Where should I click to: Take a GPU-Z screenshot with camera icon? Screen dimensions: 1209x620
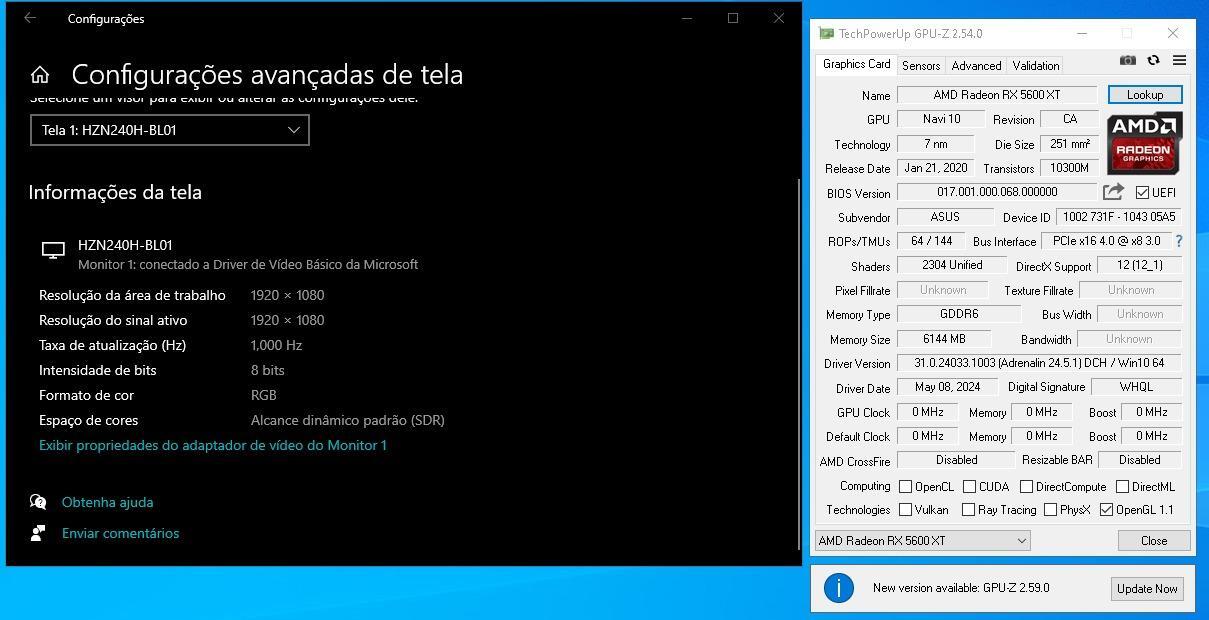[x=1127, y=60]
